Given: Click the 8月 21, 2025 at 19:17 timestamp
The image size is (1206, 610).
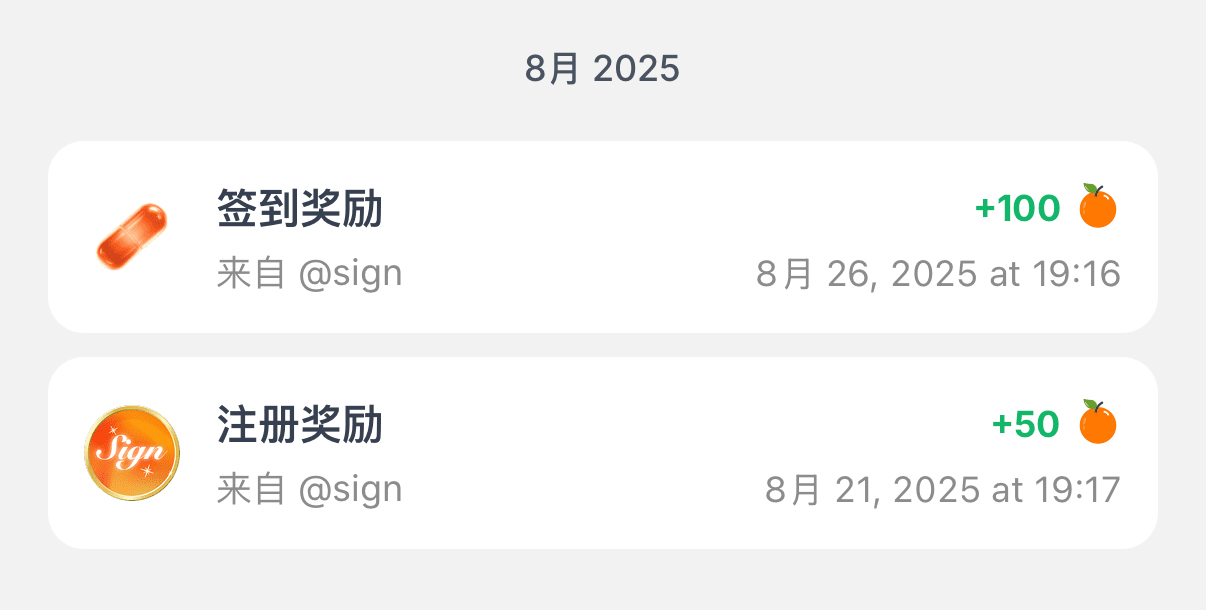Looking at the screenshot, I should coord(943,489).
